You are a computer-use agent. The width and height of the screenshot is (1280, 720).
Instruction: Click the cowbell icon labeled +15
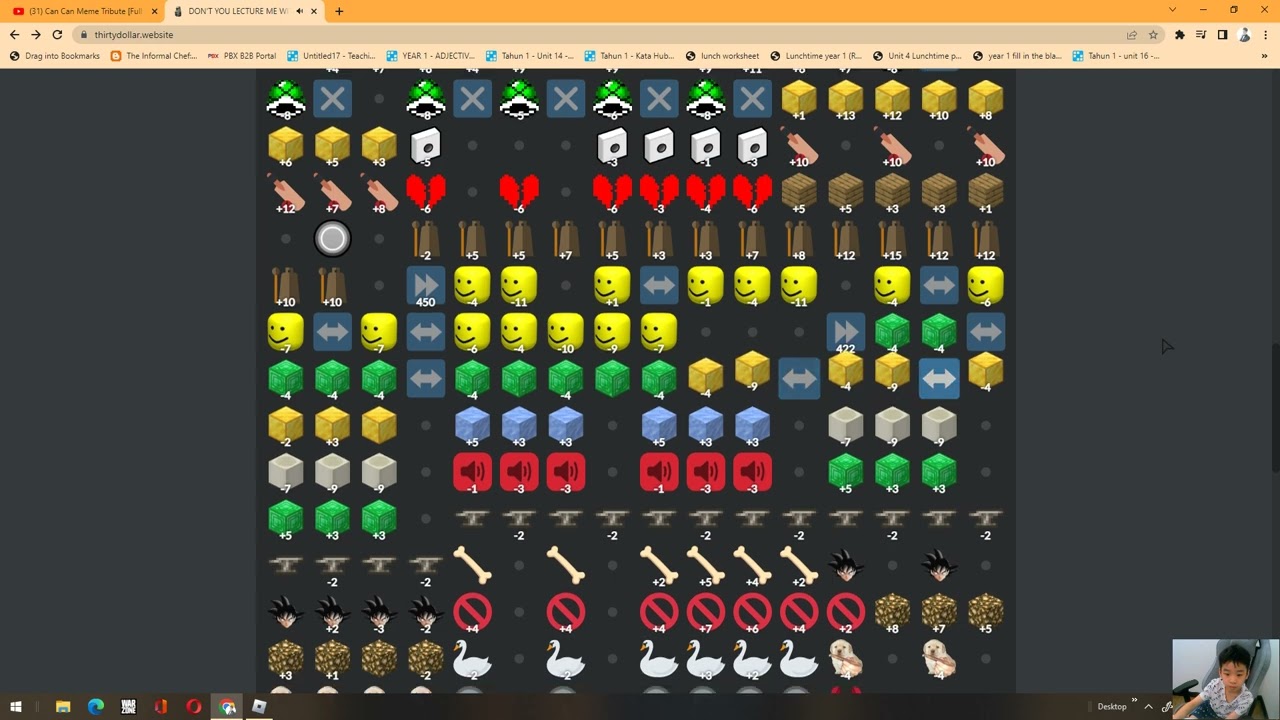click(x=892, y=240)
